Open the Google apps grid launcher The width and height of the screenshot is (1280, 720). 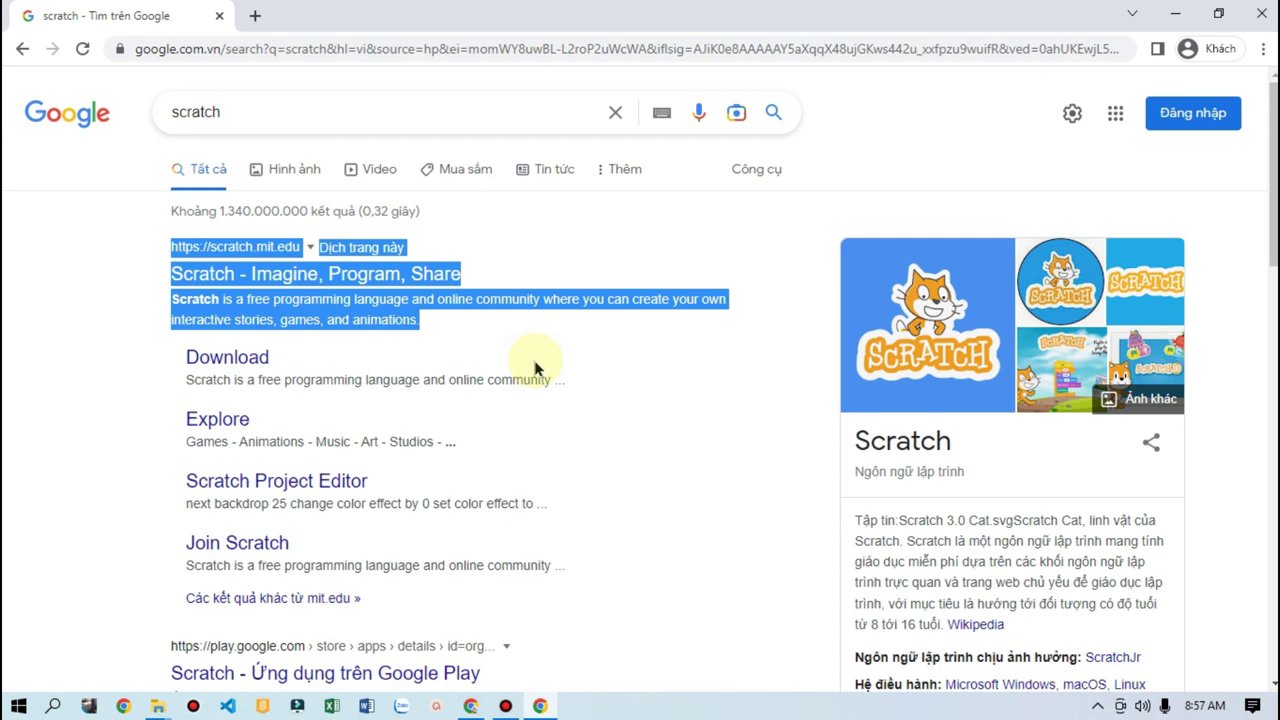click(x=1115, y=113)
